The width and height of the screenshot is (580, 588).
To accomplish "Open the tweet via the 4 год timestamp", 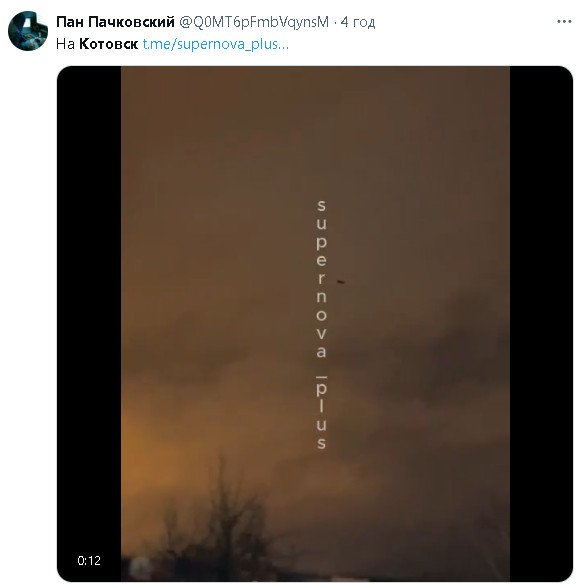I will [x=358, y=22].
